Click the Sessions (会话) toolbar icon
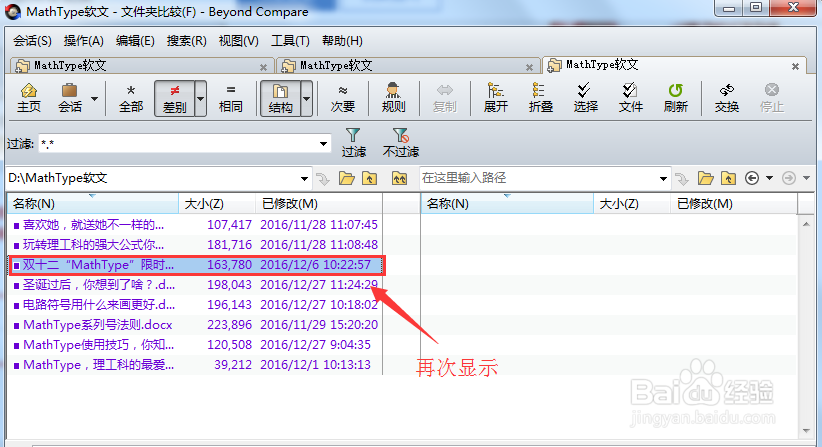 [x=70, y=98]
